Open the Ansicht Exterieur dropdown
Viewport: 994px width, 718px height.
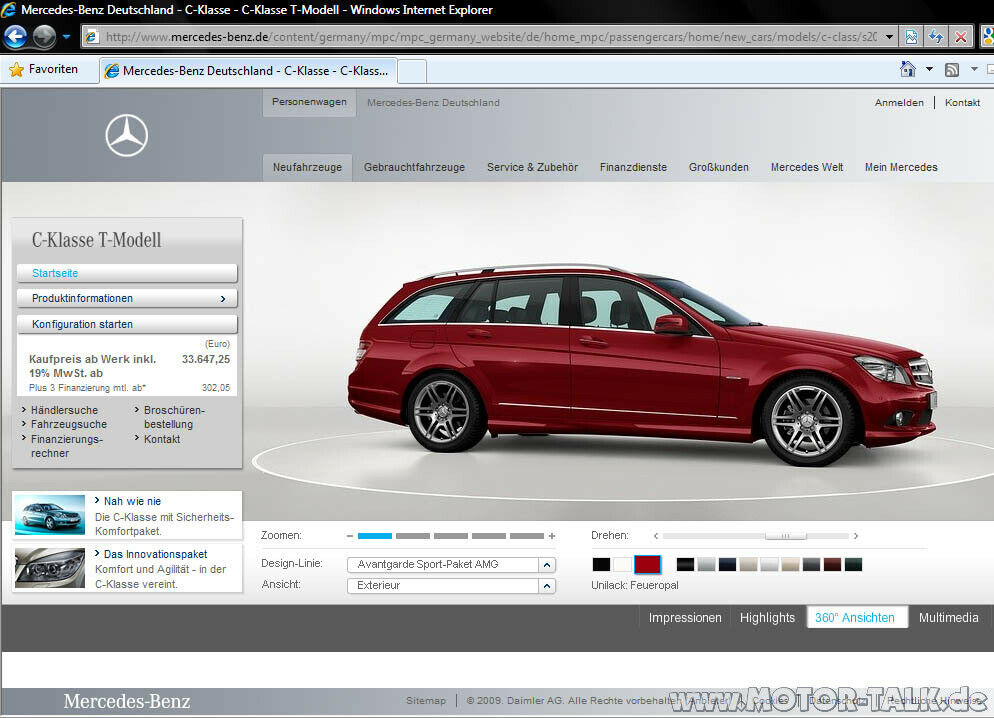451,586
